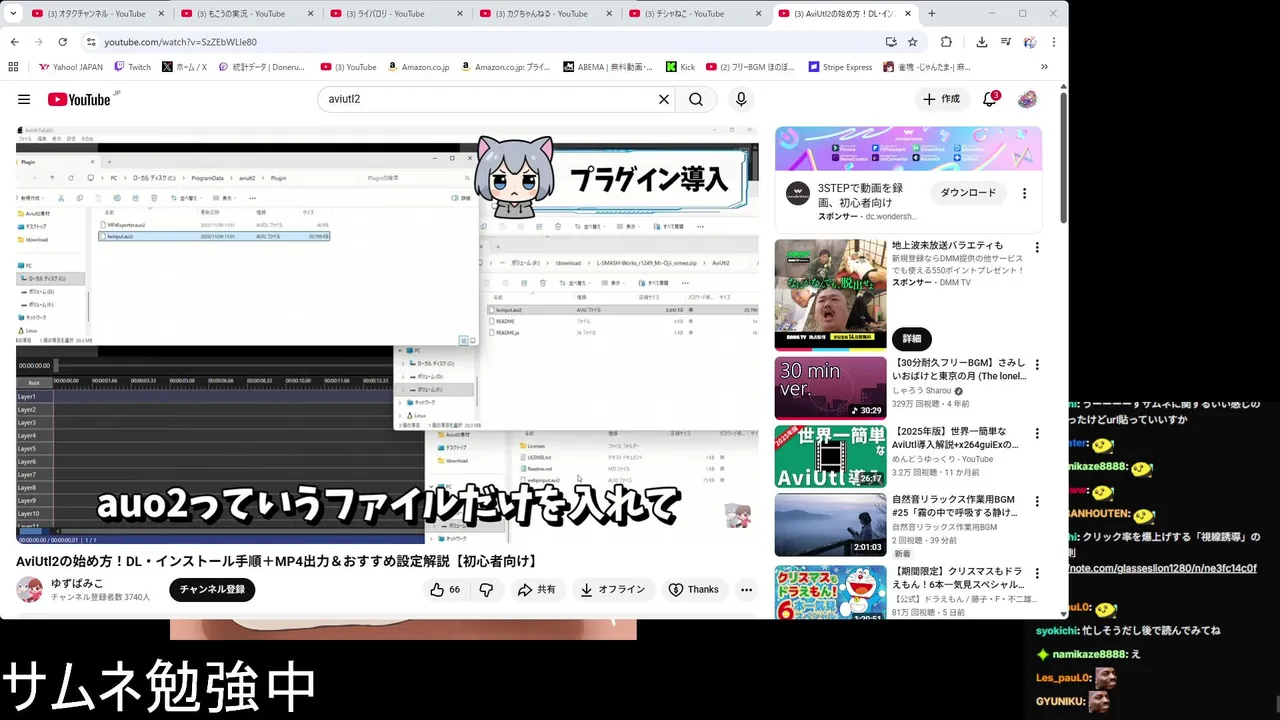Click the Thanks button
The height and width of the screenshot is (720, 1280).
tap(694, 590)
